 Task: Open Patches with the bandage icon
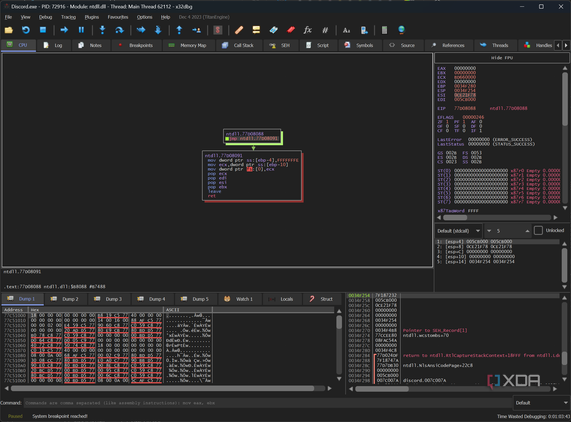tap(239, 30)
